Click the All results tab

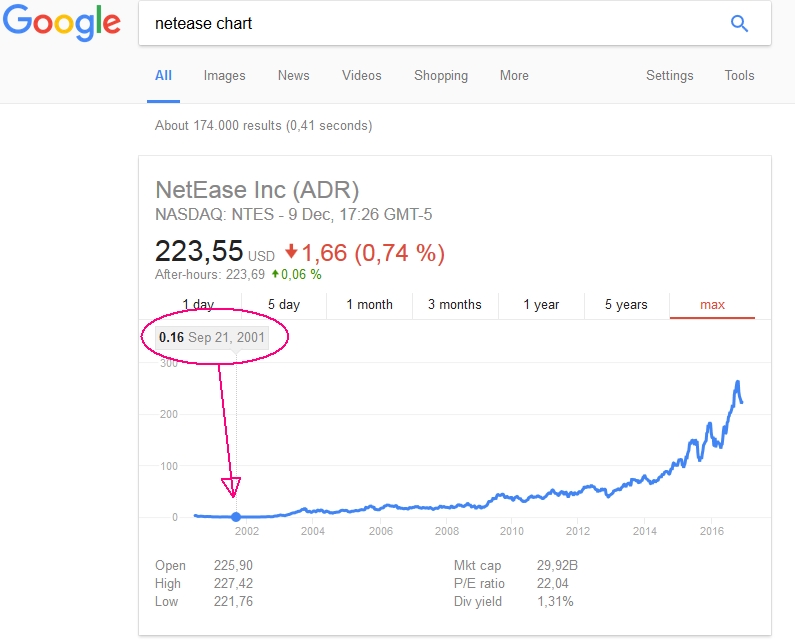[x=163, y=75]
